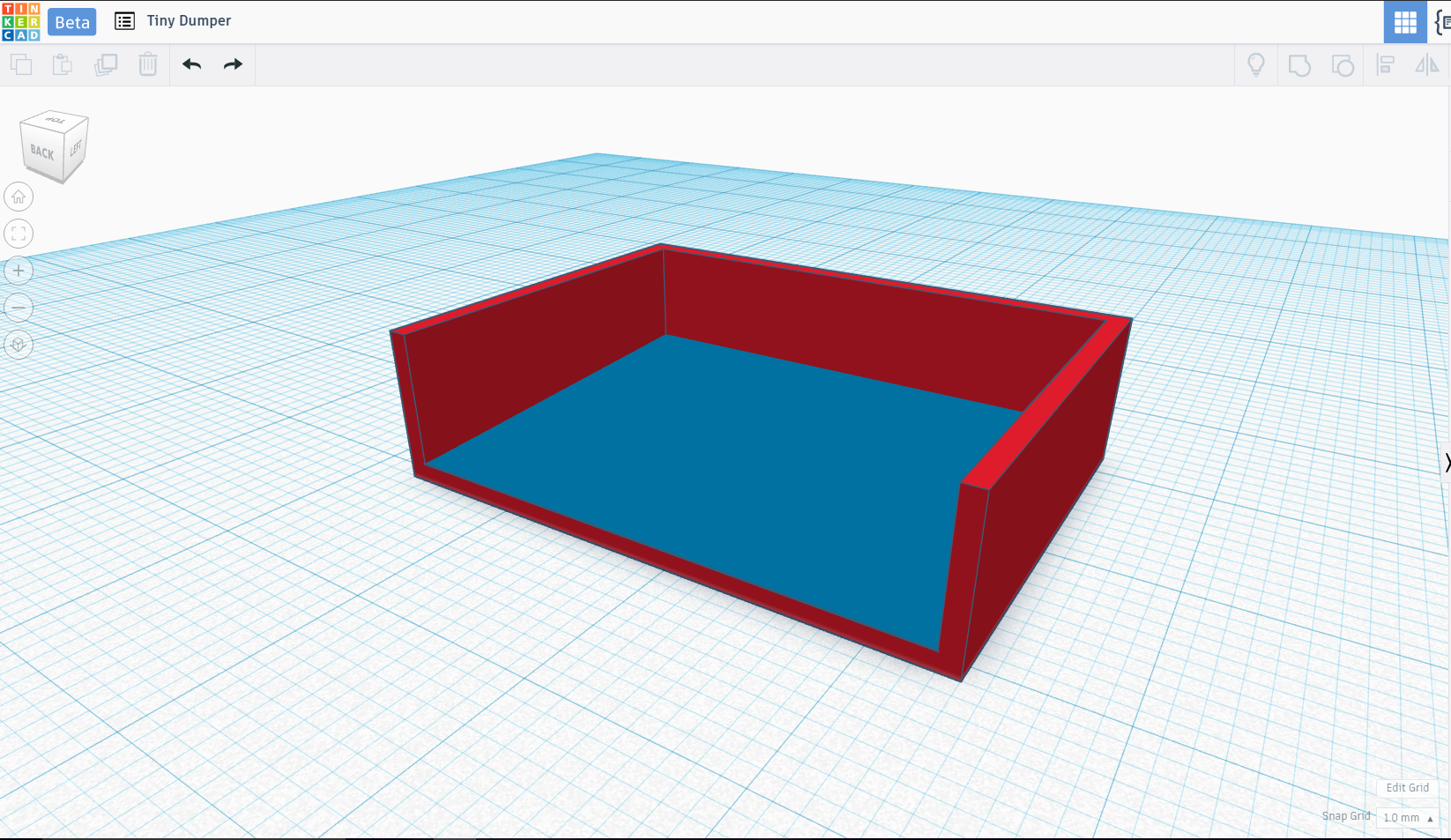Click the Group shapes icon
Viewport: 1451px width, 840px height.
coord(1299,65)
